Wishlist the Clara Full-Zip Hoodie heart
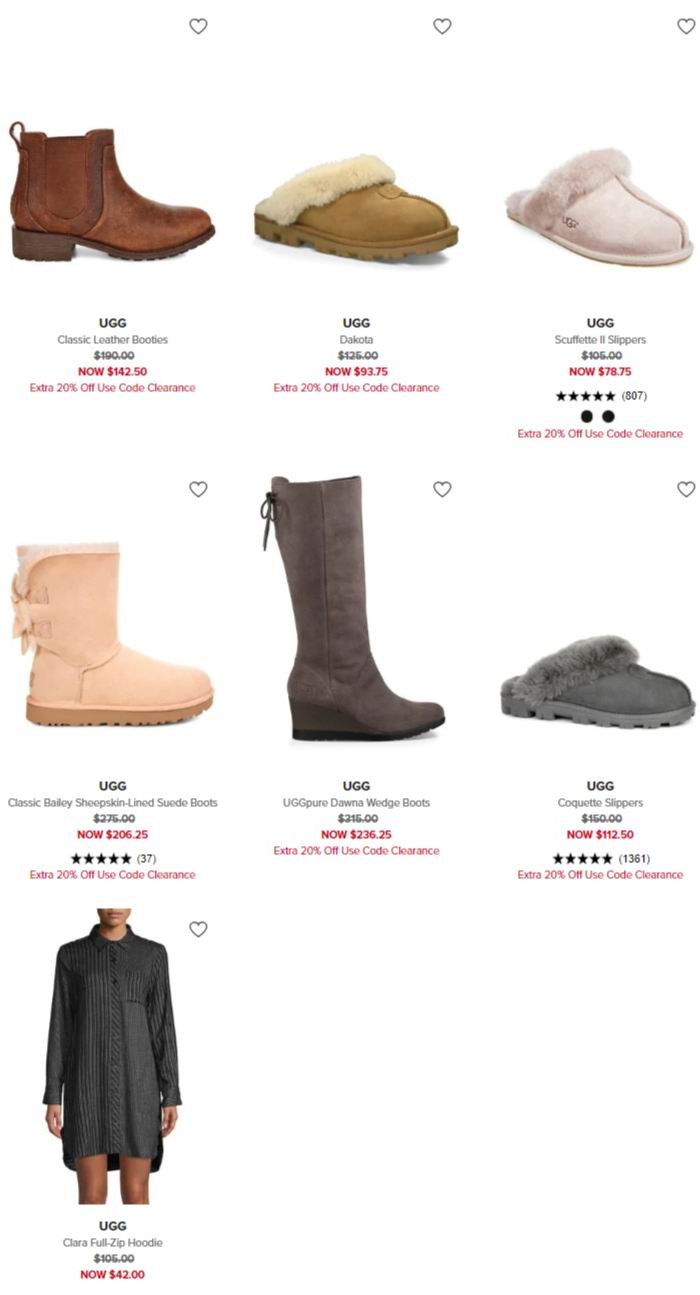 tap(198, 929)
